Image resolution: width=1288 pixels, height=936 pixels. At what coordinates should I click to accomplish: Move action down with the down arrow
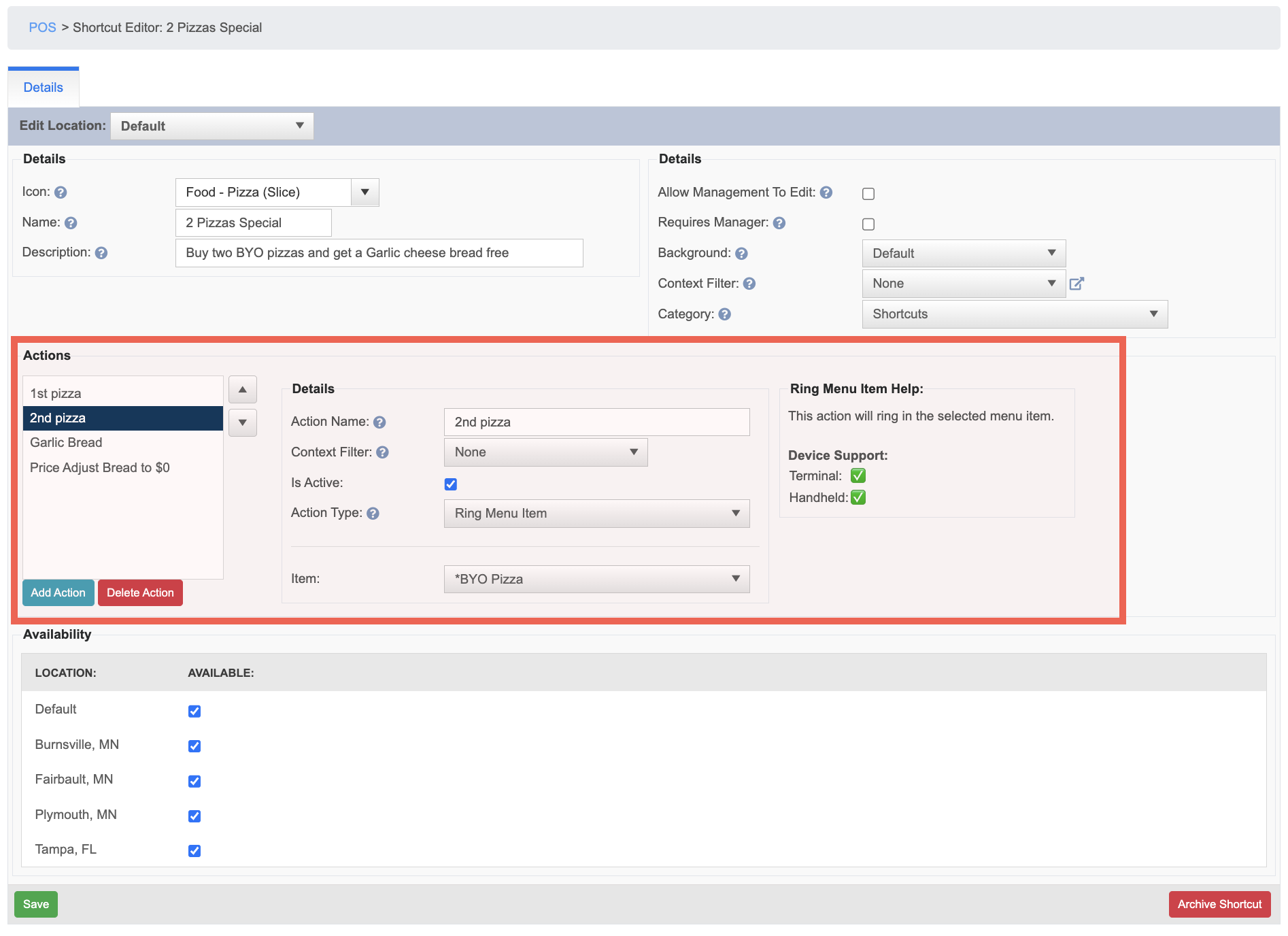(x=243, y=423)
